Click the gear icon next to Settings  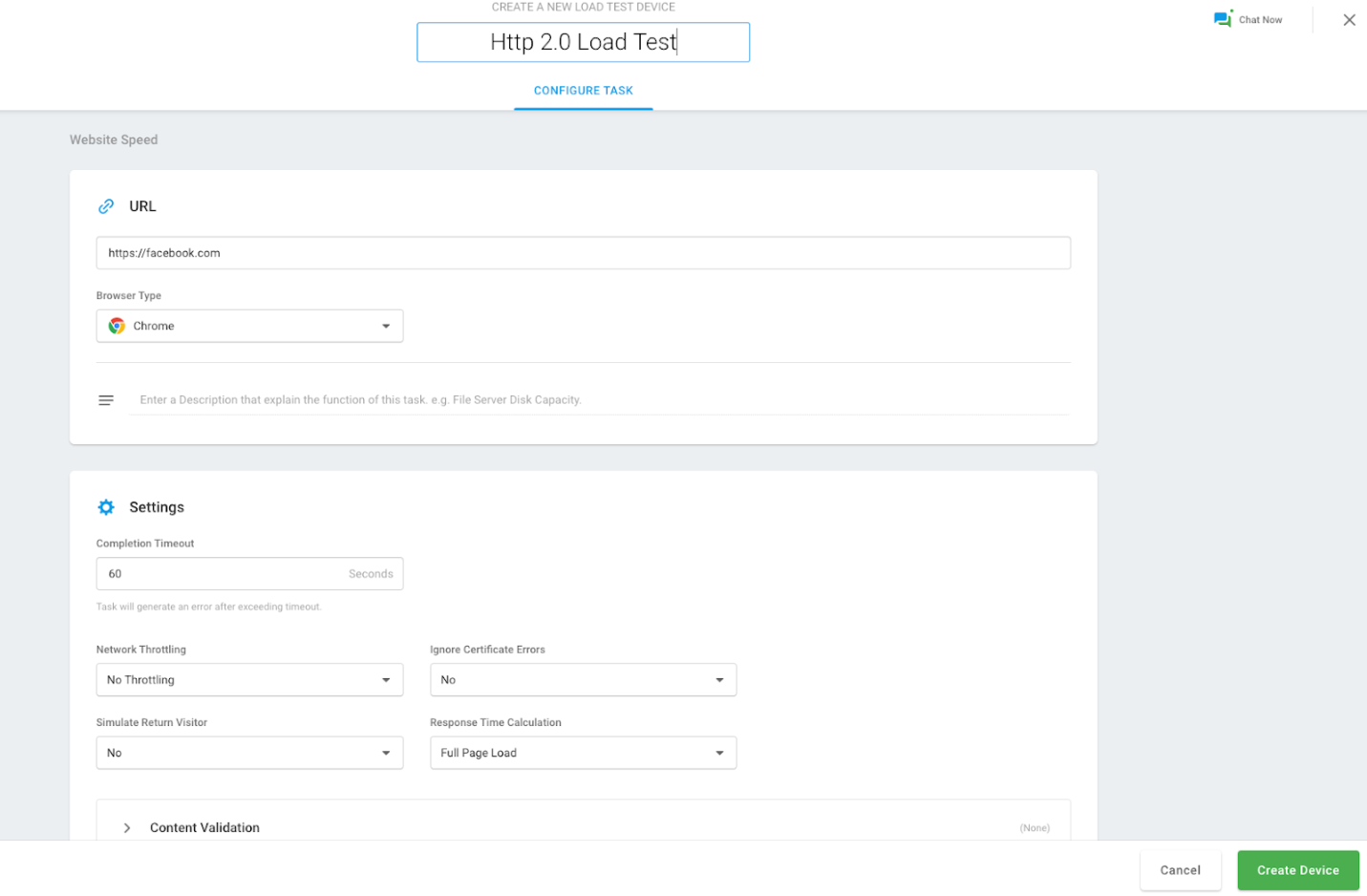(105, 506)
